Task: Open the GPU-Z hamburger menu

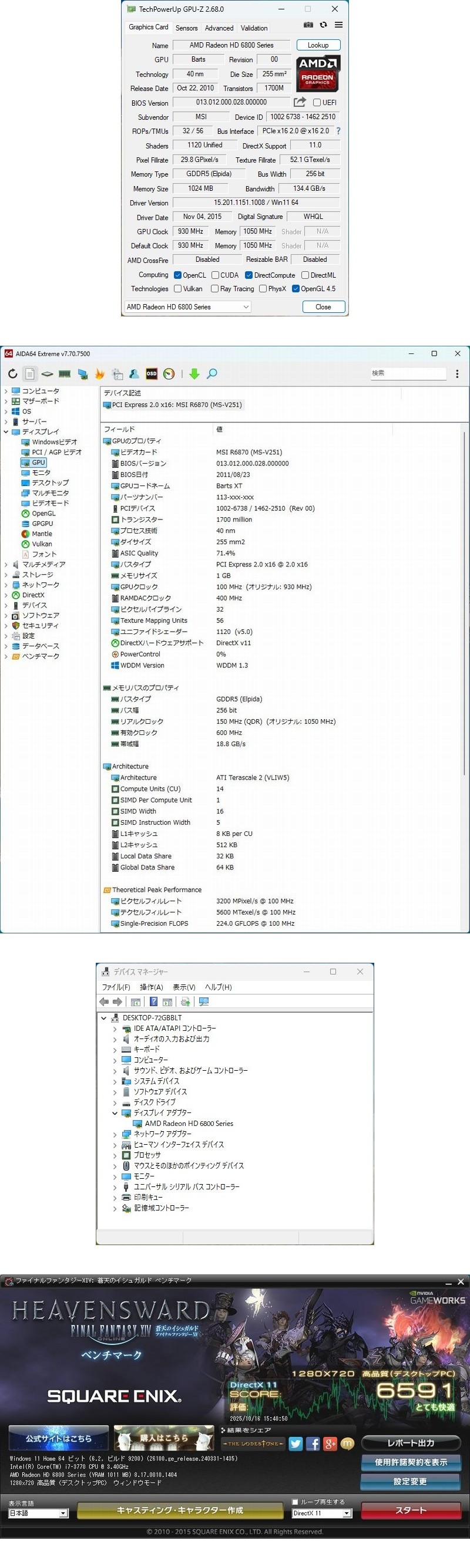Action: coord(338,25)
